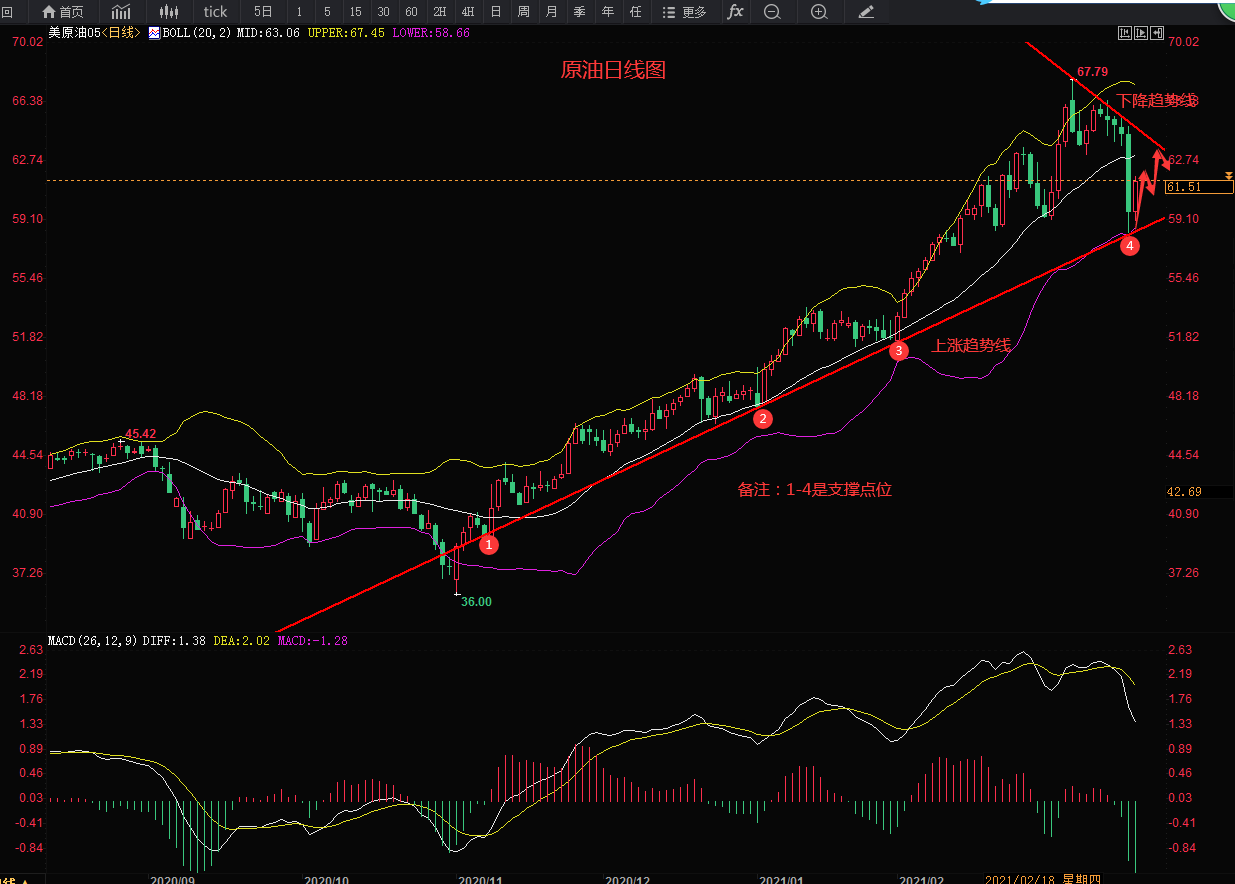Select the candlestick chart type icon
The height and width of the screenshot is (884, 1235).
169,12
